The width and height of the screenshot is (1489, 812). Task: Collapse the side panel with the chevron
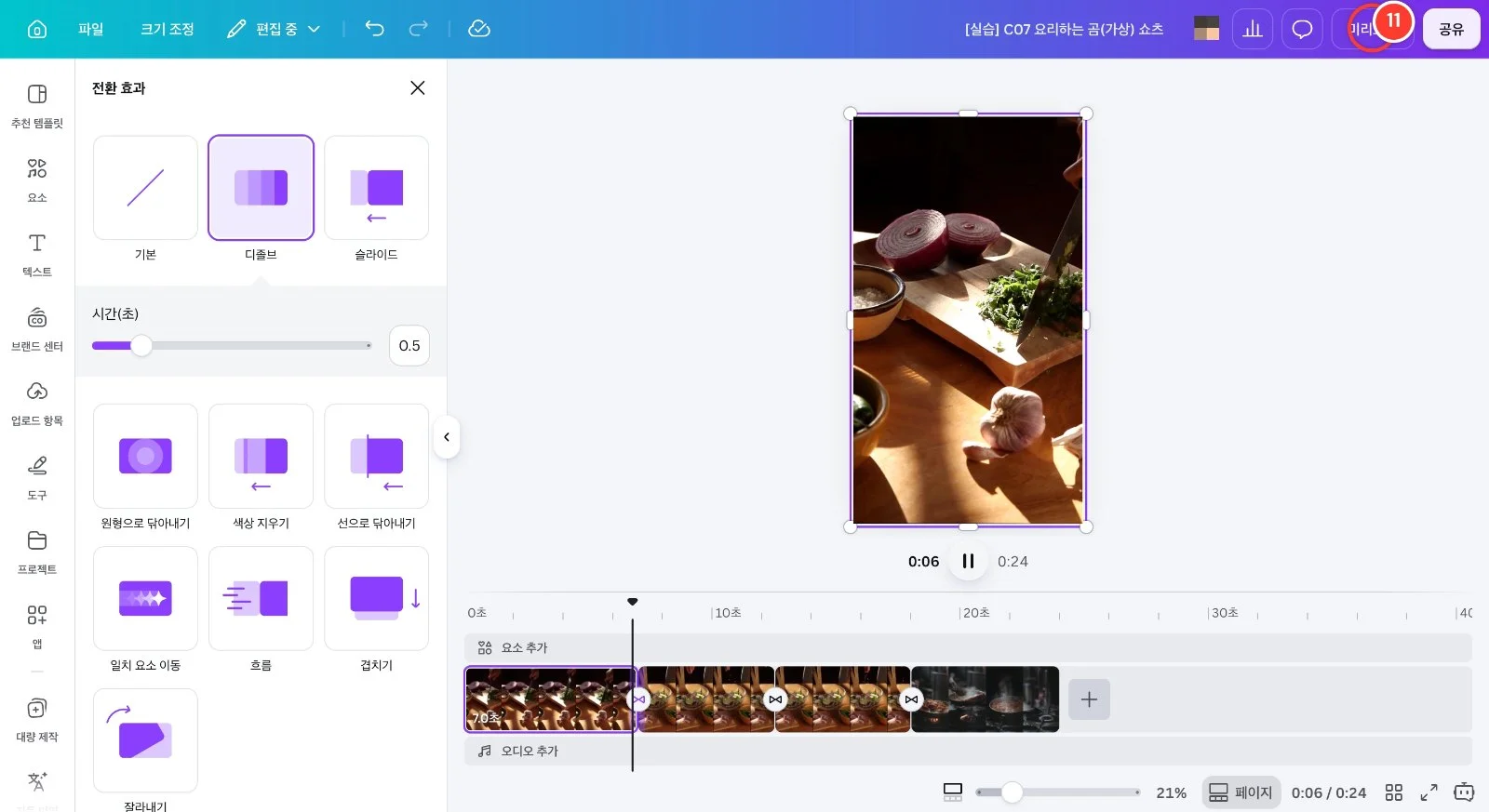[447, 437]
